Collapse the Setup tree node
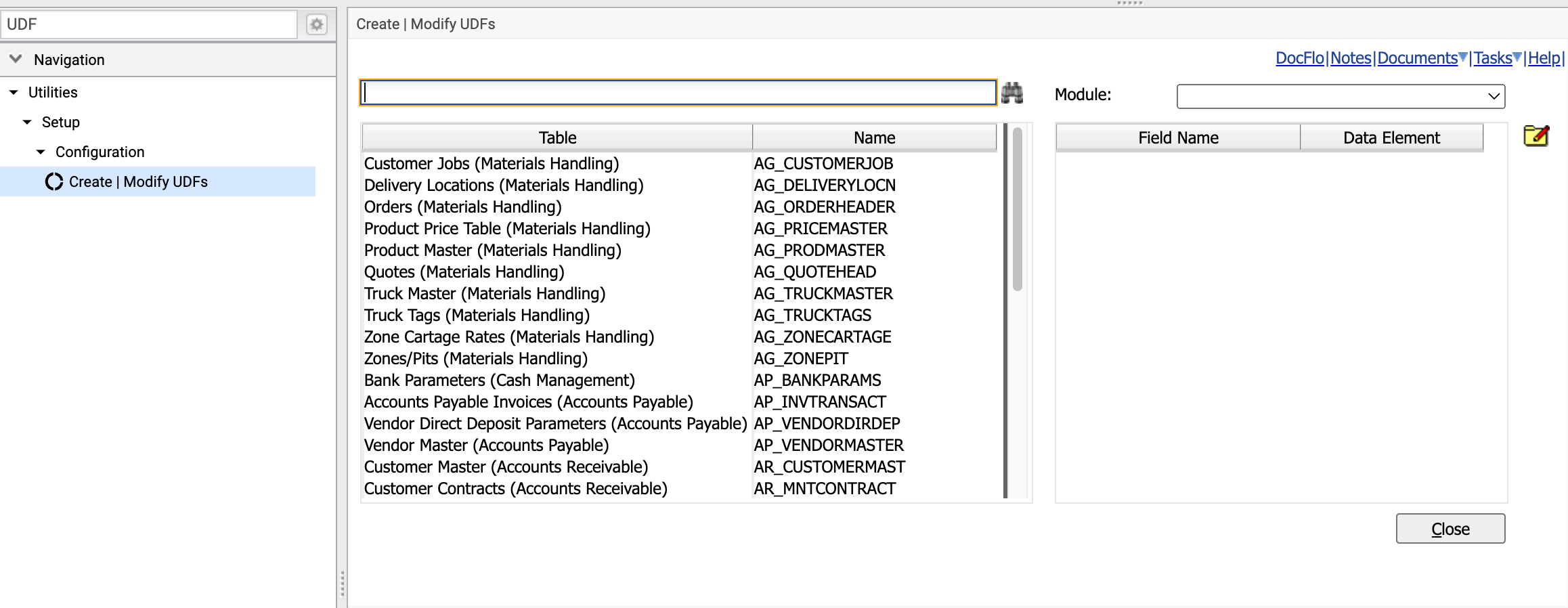1568x608 pixels. click(x=27, y=122)
